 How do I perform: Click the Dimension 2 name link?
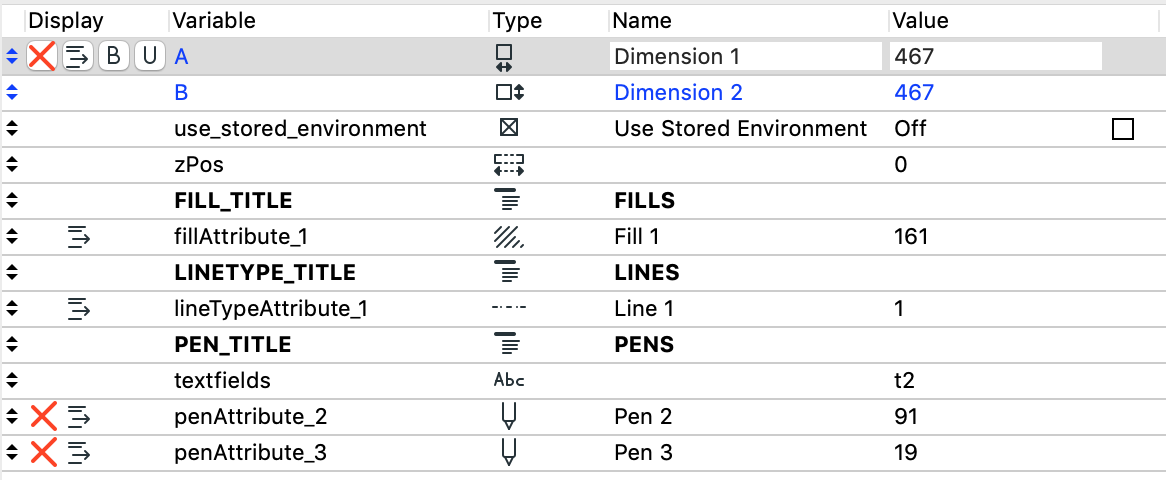(x=678, y=93)
